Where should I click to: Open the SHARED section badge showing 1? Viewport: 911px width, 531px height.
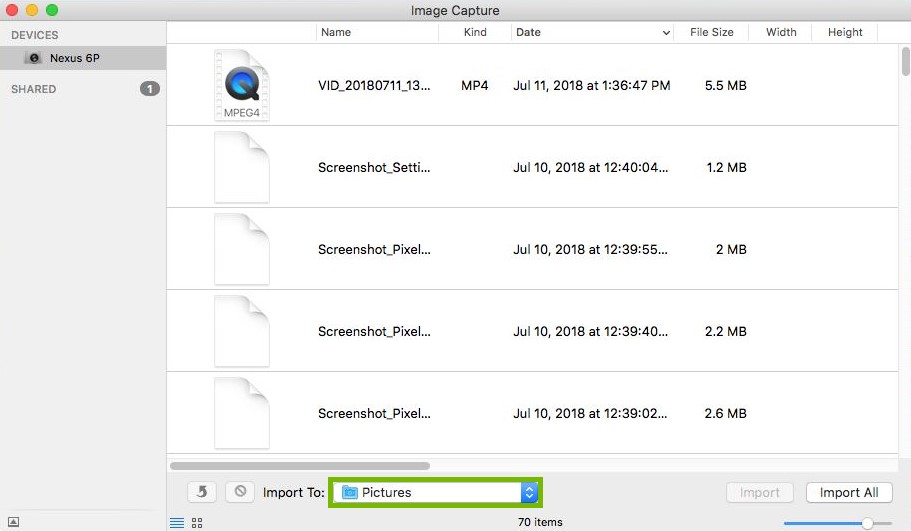click(149, 89)
